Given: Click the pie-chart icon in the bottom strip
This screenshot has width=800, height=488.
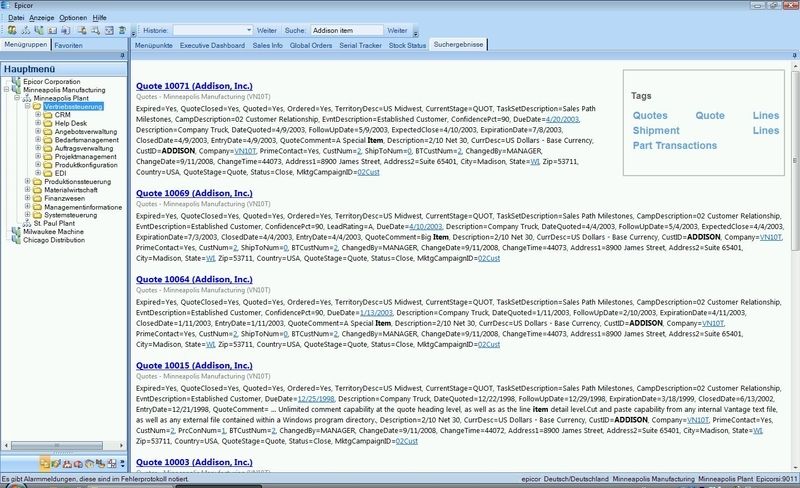Looking at the screenshot, I should [79, 463].
